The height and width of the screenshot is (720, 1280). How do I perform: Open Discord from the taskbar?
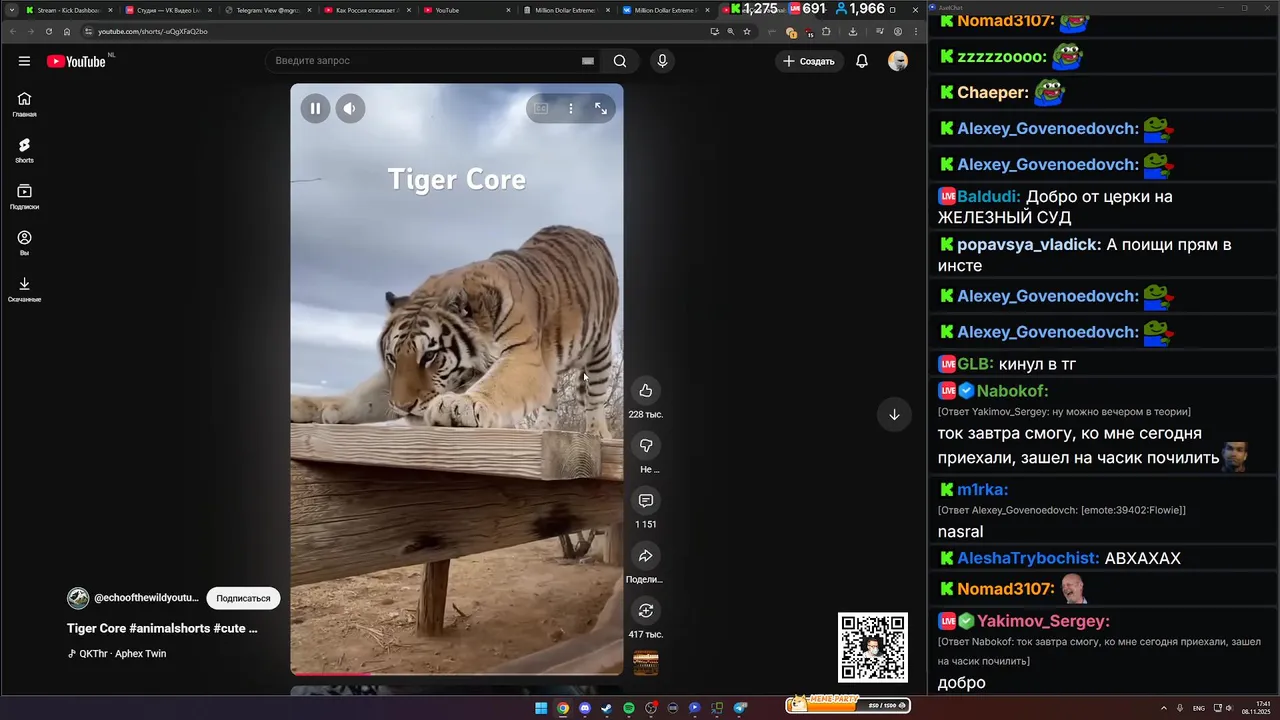point(585,708)
